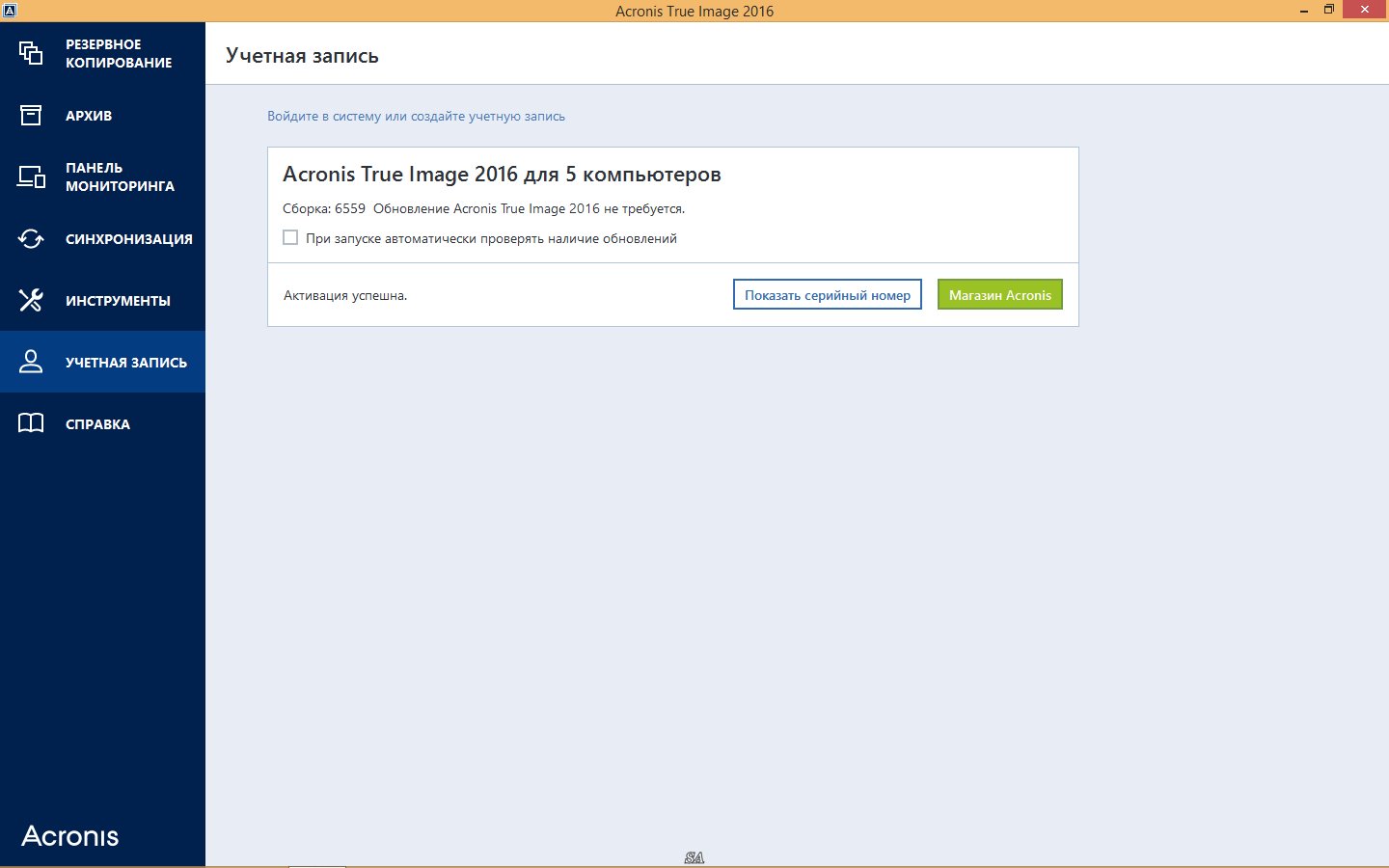Image resolution: width=1389 pixels, height=868 pixels.
Task: Select the "ИНСТРУМЕНТЫ" menu label
Action: point(118,301)
